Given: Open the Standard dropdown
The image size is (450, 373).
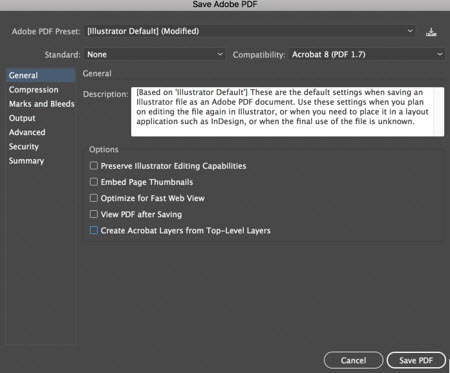Looking at the screenshot, I should click(154, 54).
